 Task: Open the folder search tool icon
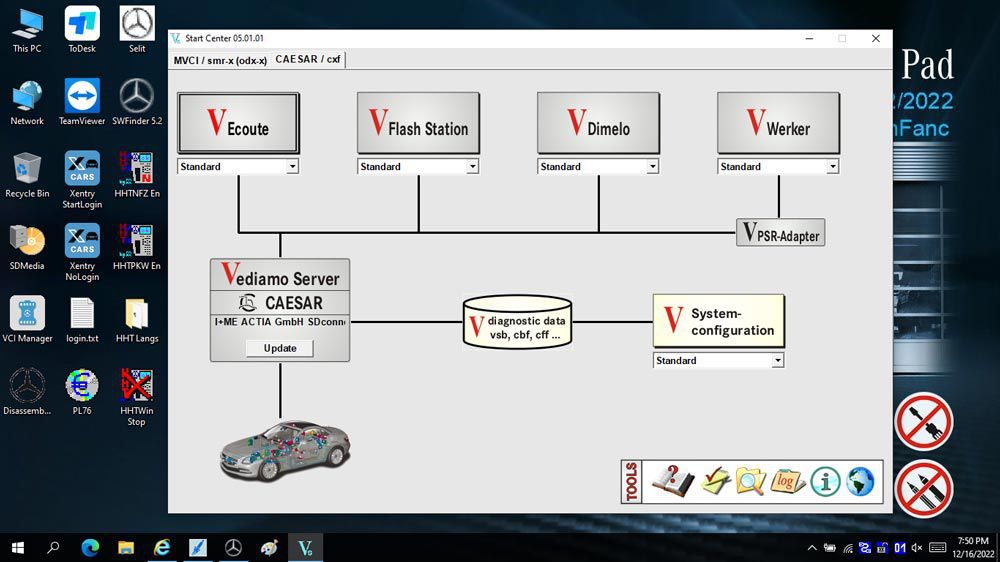point(750,481)
